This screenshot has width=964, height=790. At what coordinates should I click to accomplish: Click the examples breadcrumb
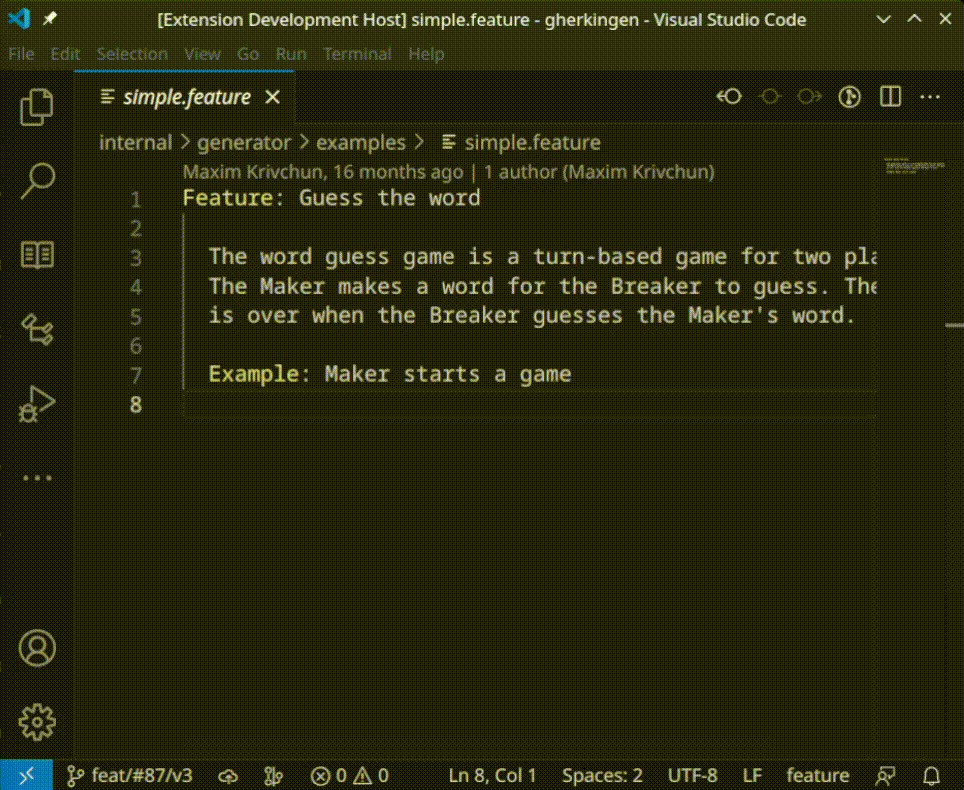pos(361,142)
